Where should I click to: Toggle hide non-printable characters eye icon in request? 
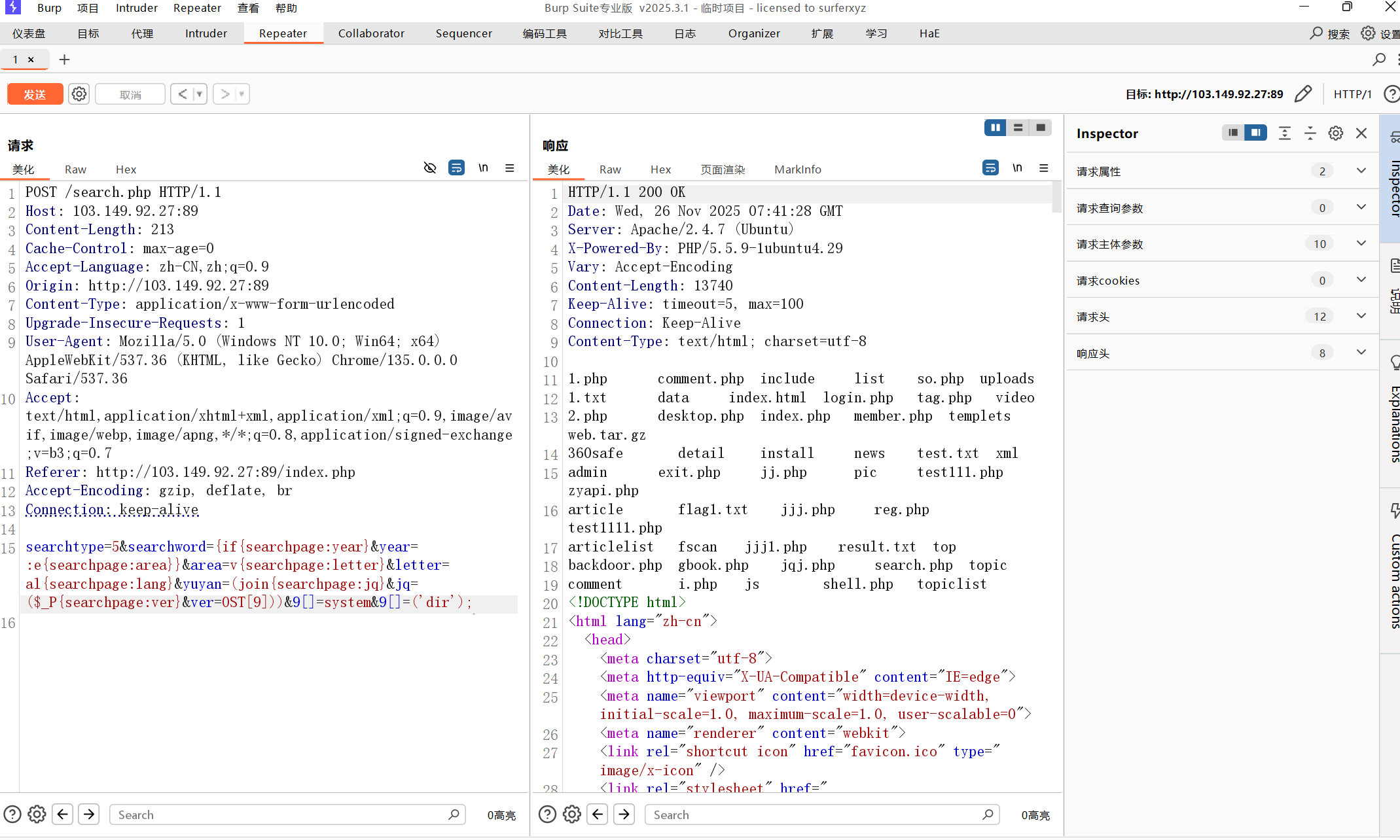point(429,168)
